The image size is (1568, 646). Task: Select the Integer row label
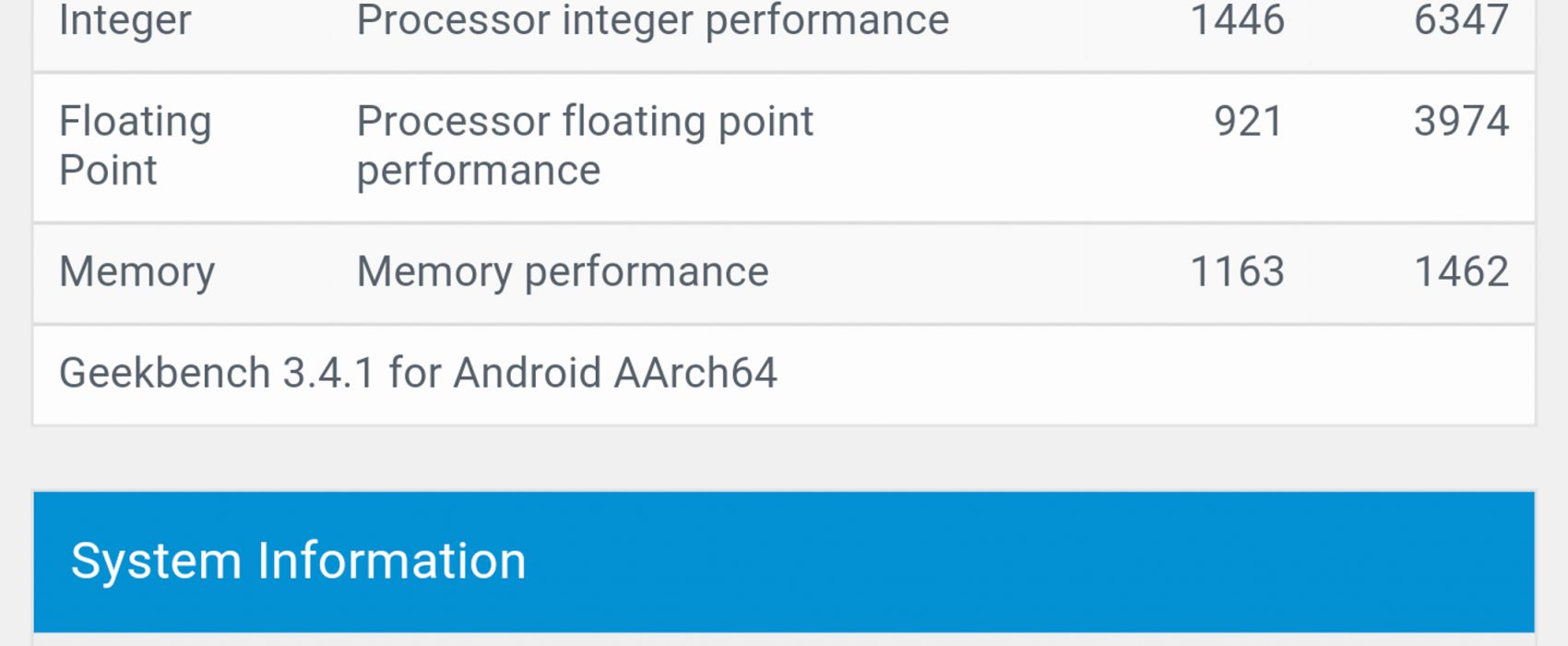[x=125, y=20]
